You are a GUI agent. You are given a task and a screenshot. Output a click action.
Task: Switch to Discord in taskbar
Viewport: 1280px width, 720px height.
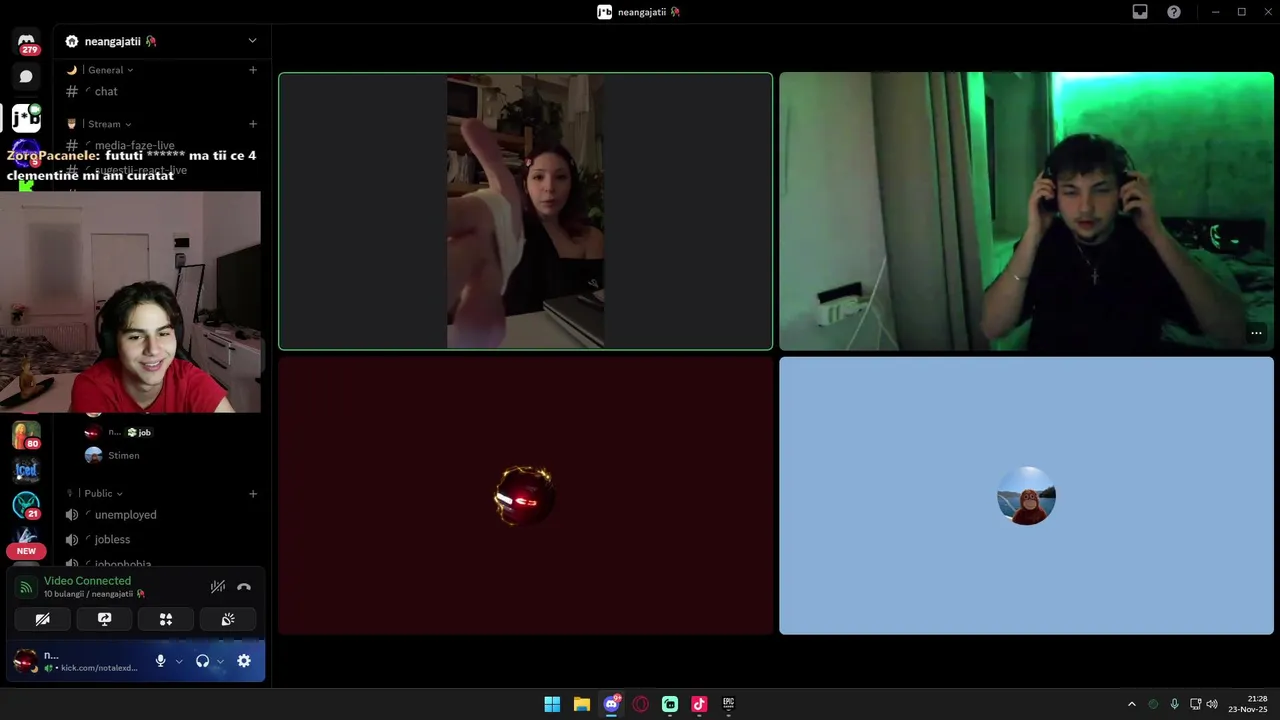611,704
